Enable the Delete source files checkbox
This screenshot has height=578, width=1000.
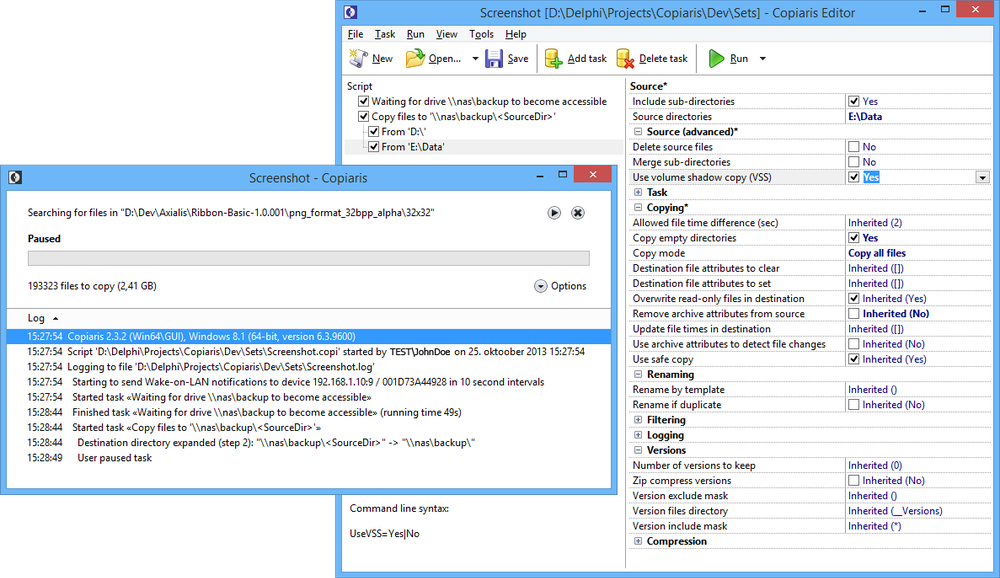853,147
